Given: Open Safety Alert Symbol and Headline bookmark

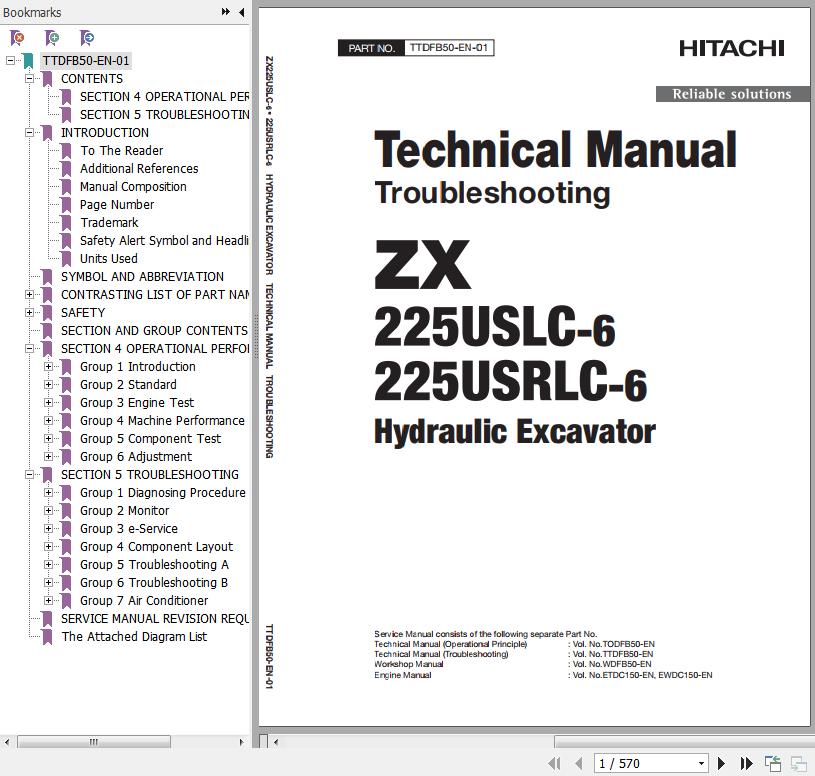Looking at the screenshot, I should (164, 241).
